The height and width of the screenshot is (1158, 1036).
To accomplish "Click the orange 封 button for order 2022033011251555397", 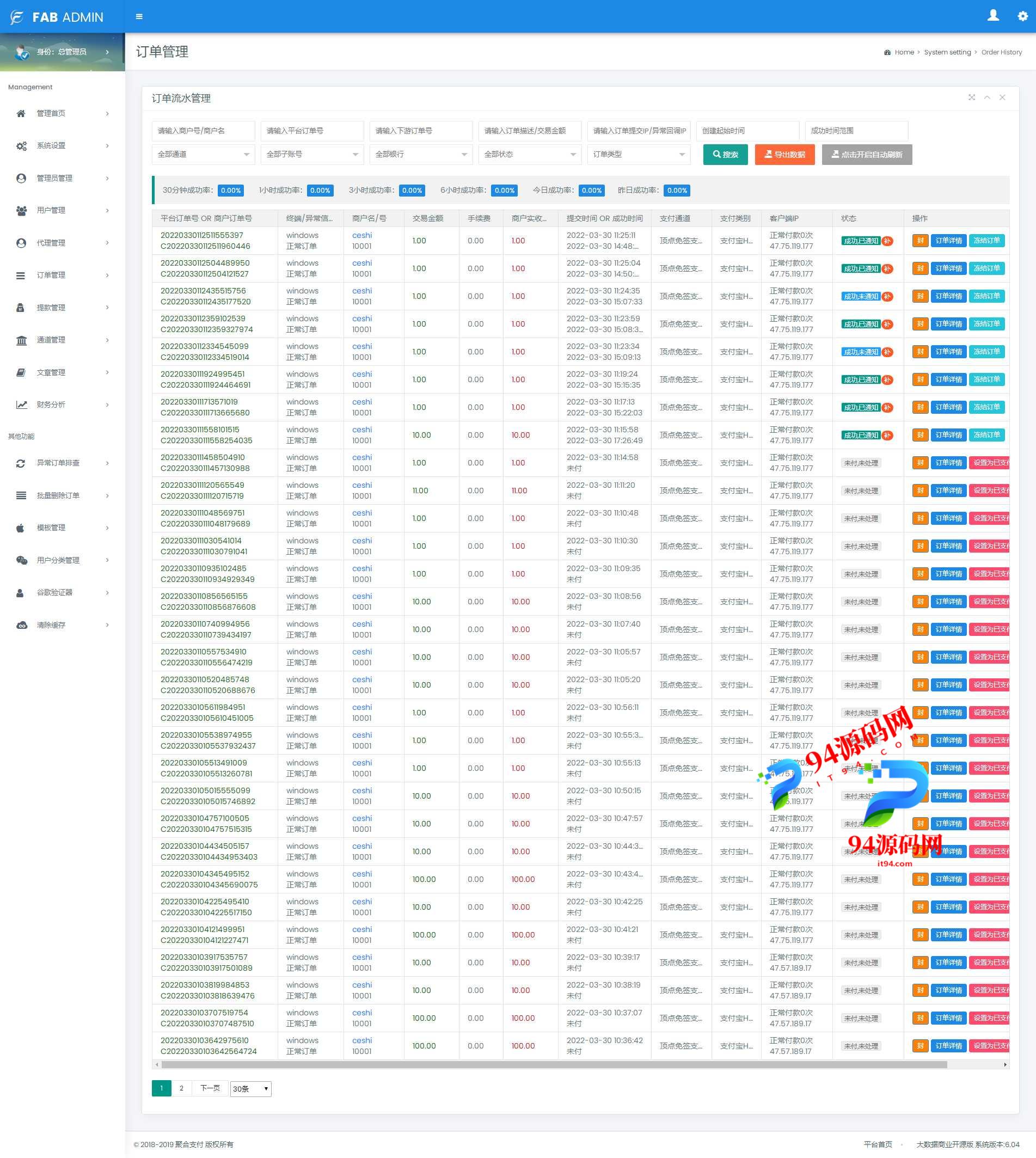I will coord(920,241).
